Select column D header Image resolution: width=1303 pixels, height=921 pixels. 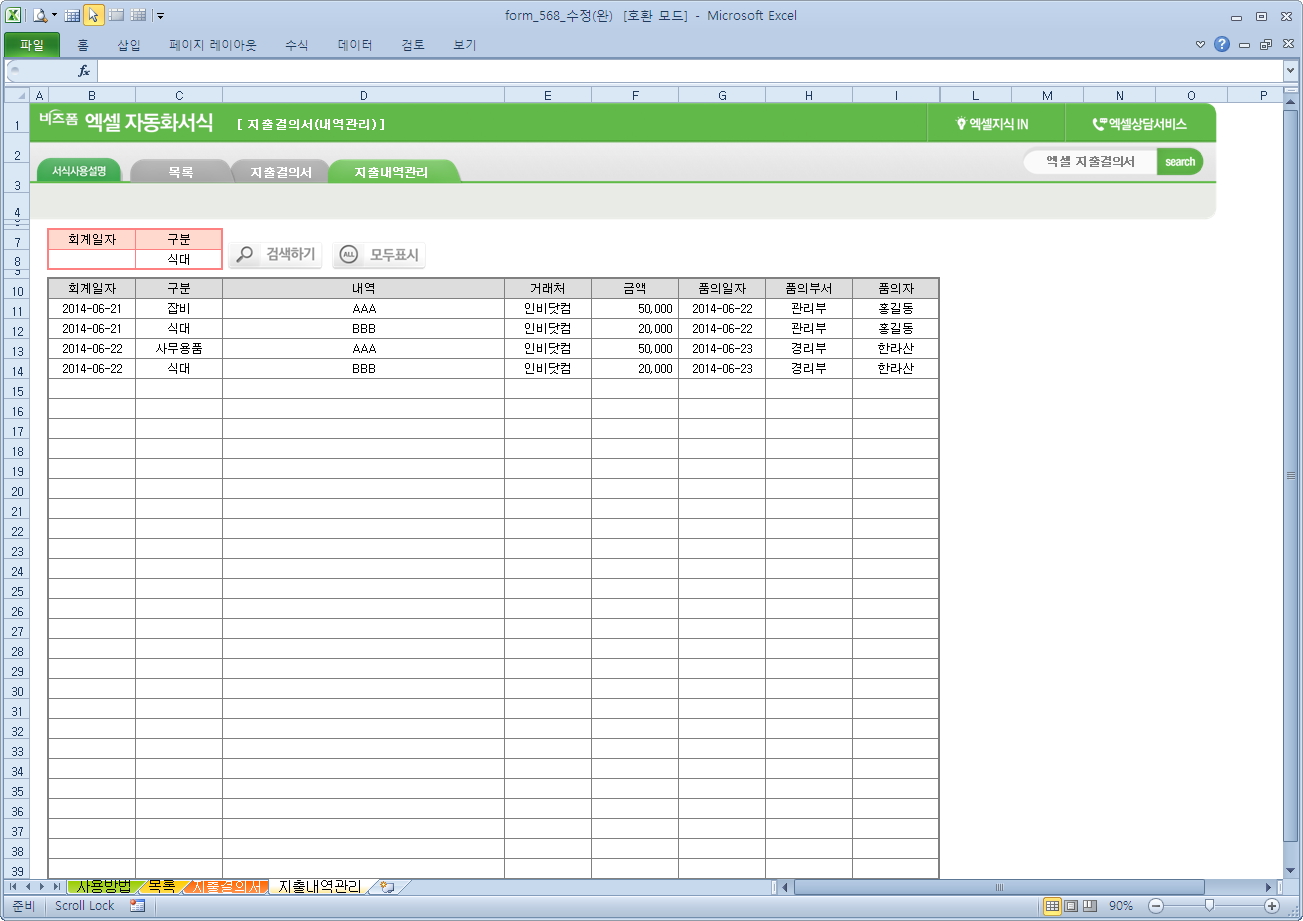(364, 95)
